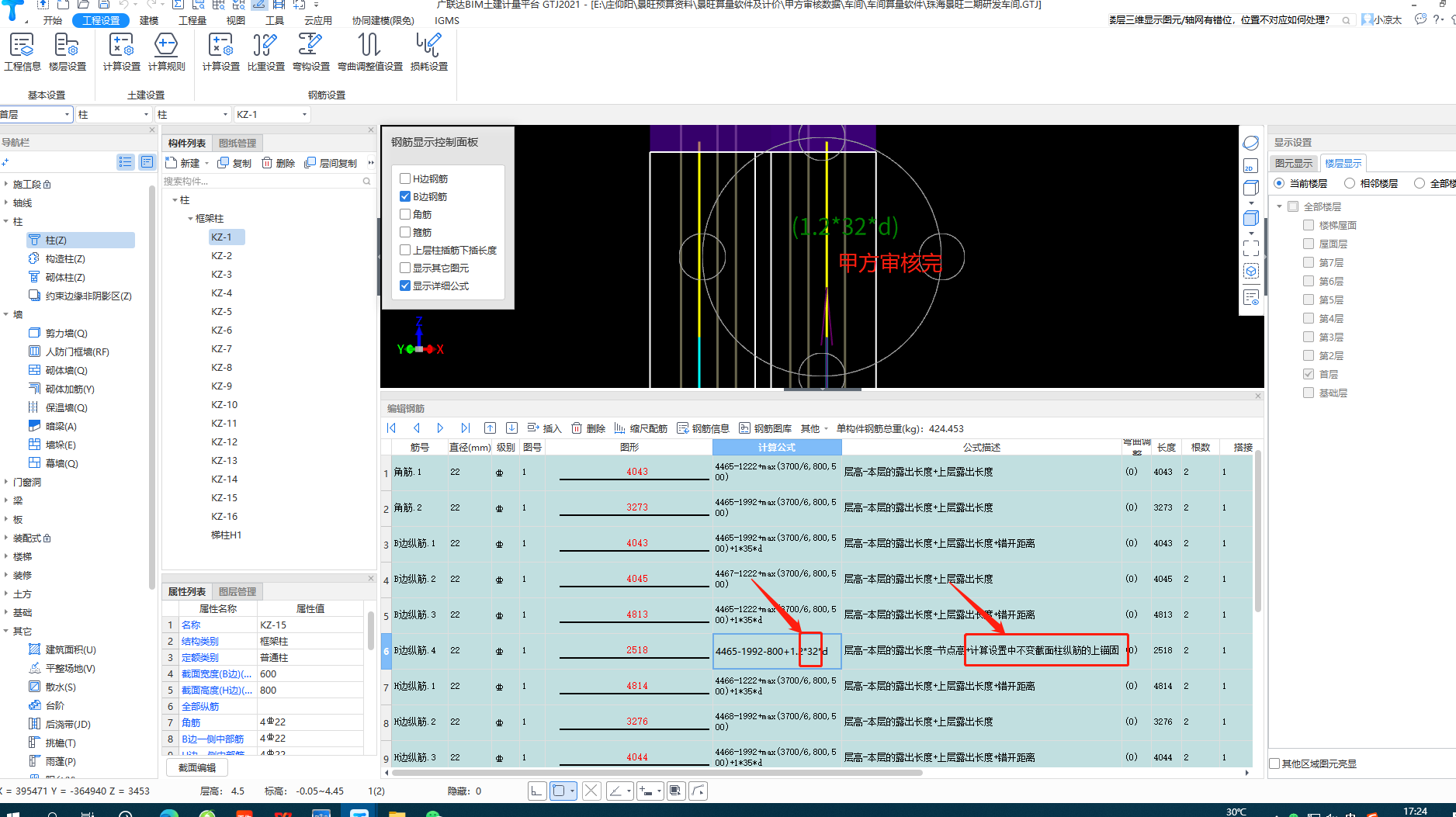Click taskbar clock 17:24
This screenshot has height=817, width=1456.
[1415, 811]
